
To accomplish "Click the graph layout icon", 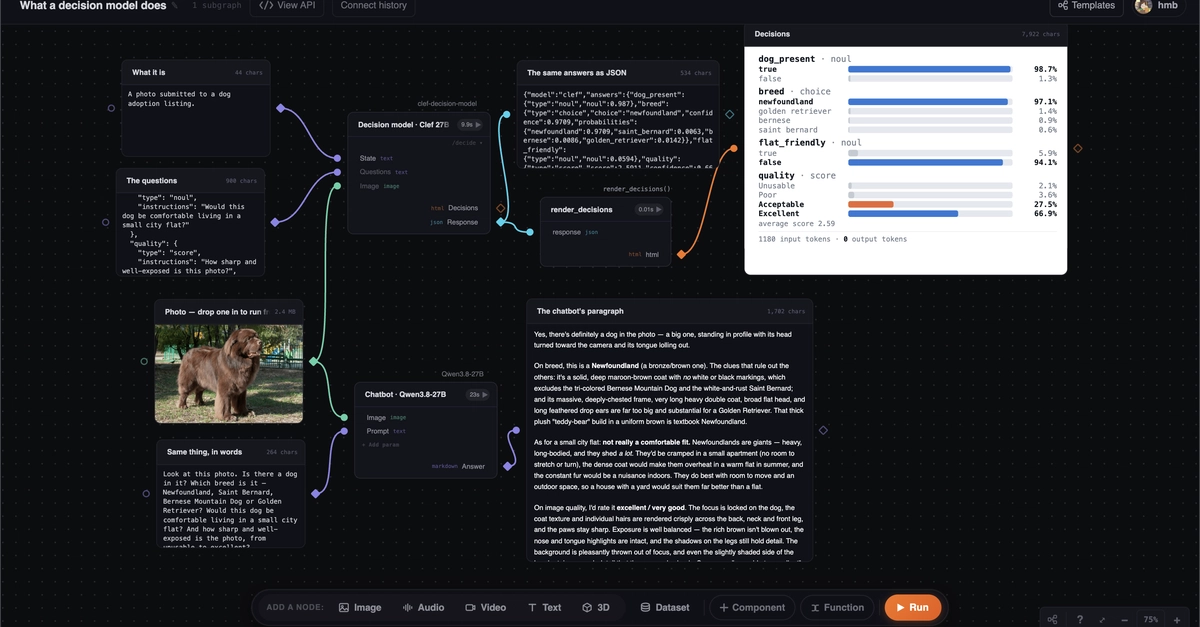I will (x=1053, y=620).
